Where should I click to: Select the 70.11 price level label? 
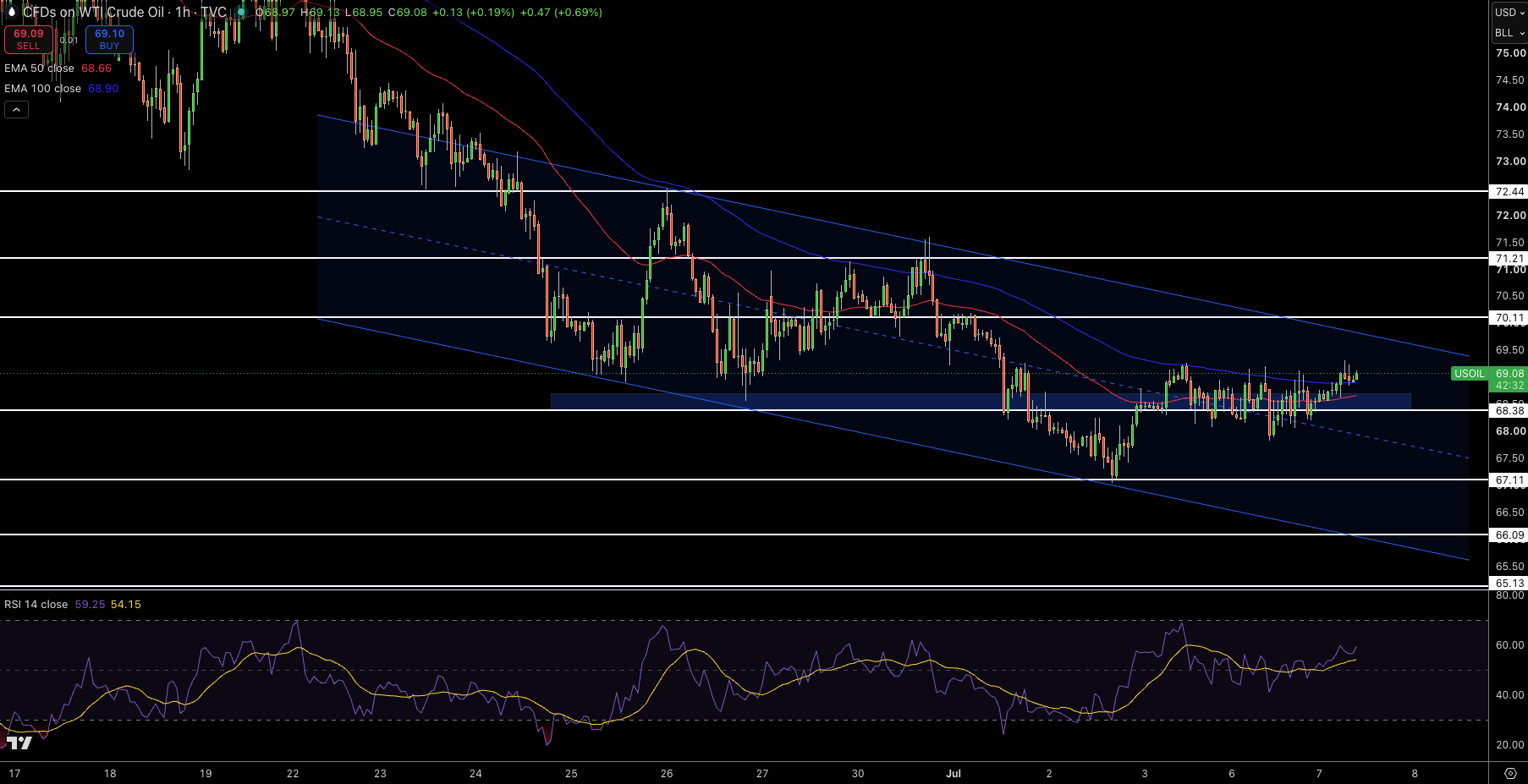1509,318
